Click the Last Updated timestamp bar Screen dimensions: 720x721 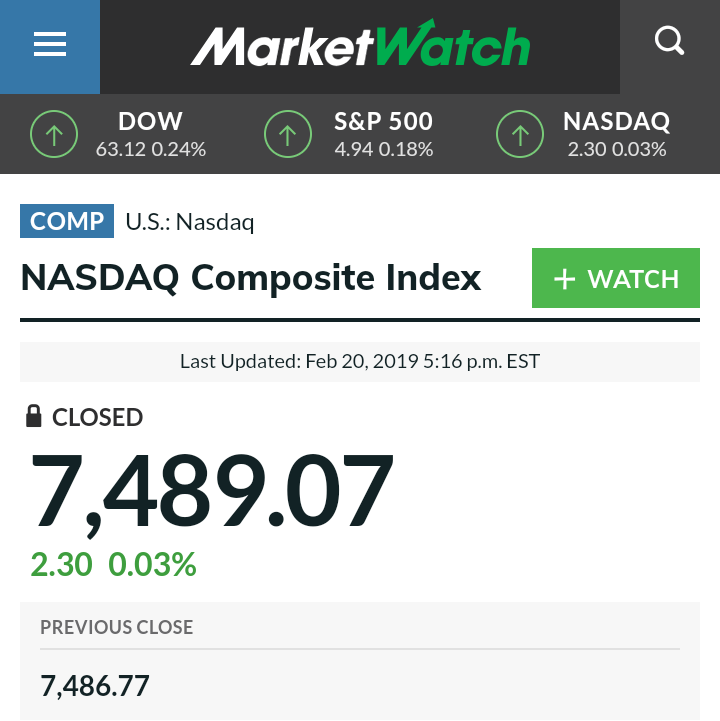point(360,362)
